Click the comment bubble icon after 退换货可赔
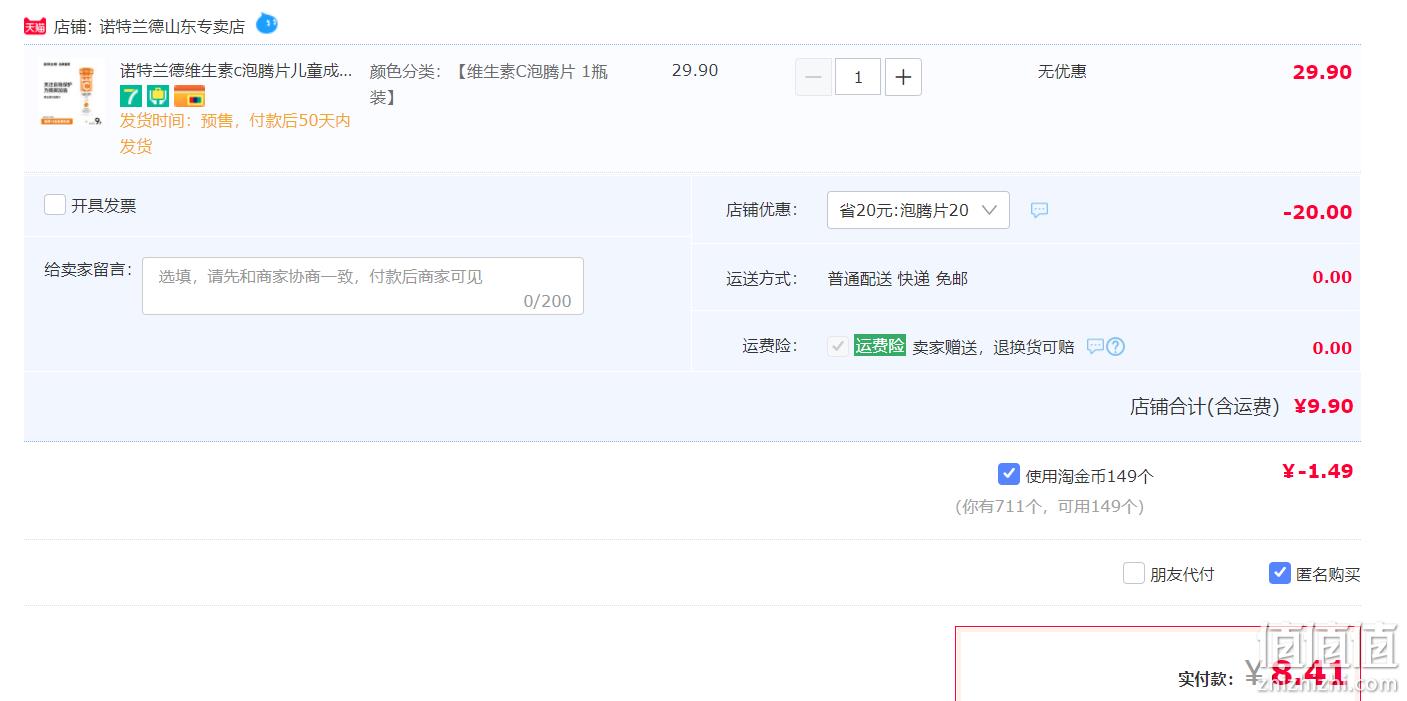The image size is (1407, 701). click(1096, 346)
